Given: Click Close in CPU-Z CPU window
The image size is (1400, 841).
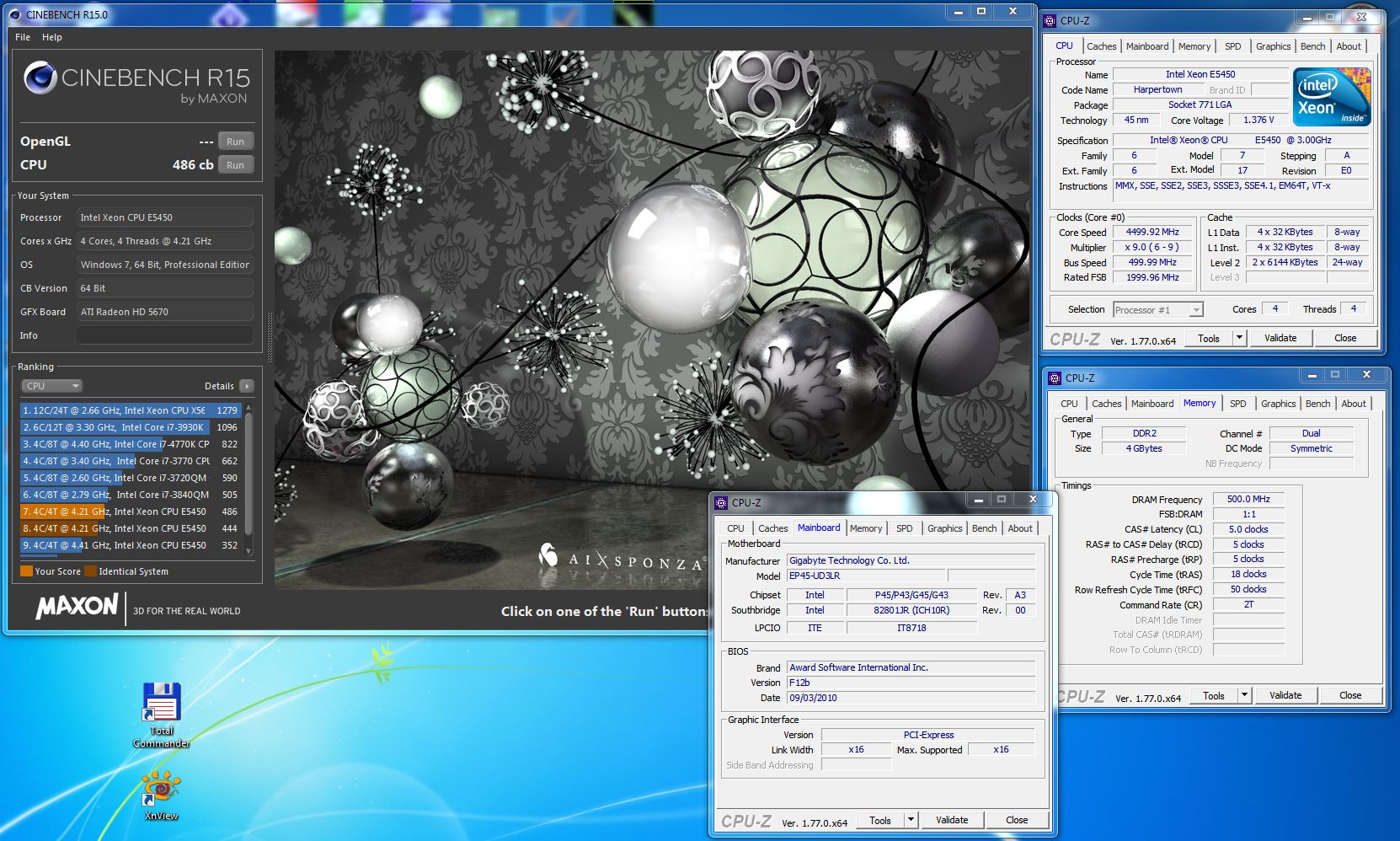Looking at the screenshot, I should click(x=1345, y=338).
